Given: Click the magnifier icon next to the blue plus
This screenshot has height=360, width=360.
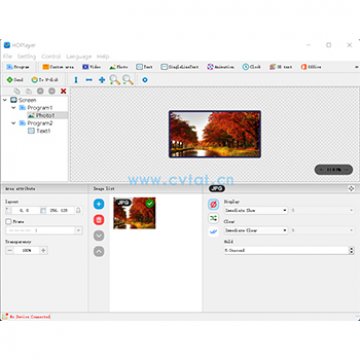Looking at the screenshot, I should (115, 80).
